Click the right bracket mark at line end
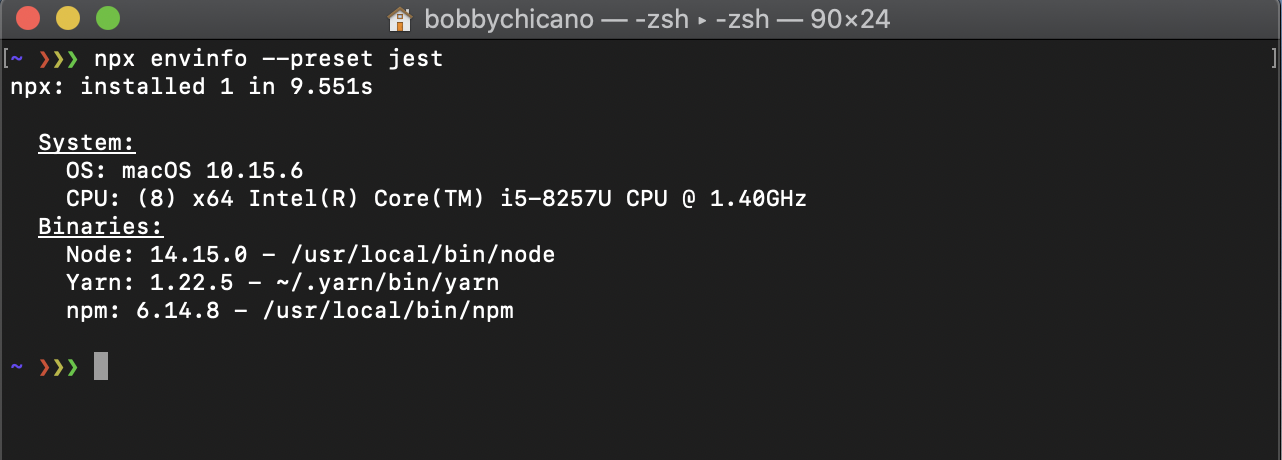1282x460 pixels. 1273,58
